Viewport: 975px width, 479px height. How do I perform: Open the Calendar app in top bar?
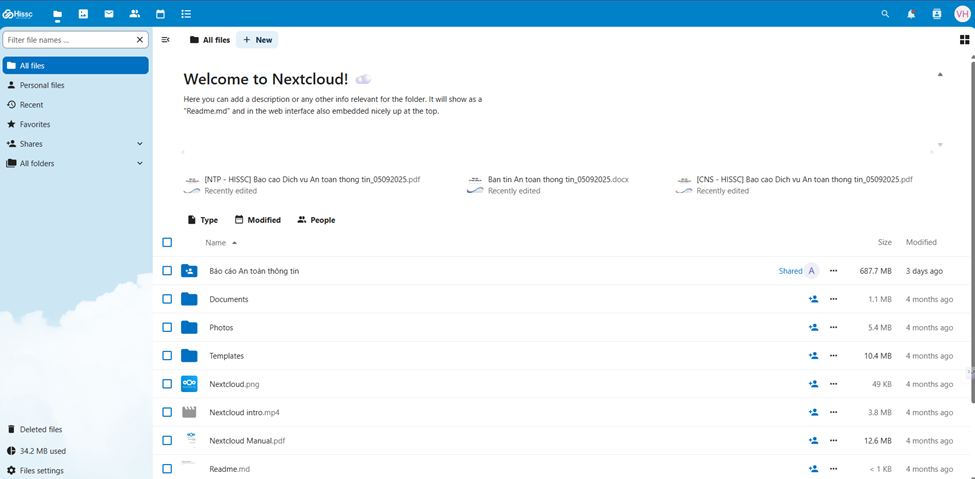tap(160, 14)
